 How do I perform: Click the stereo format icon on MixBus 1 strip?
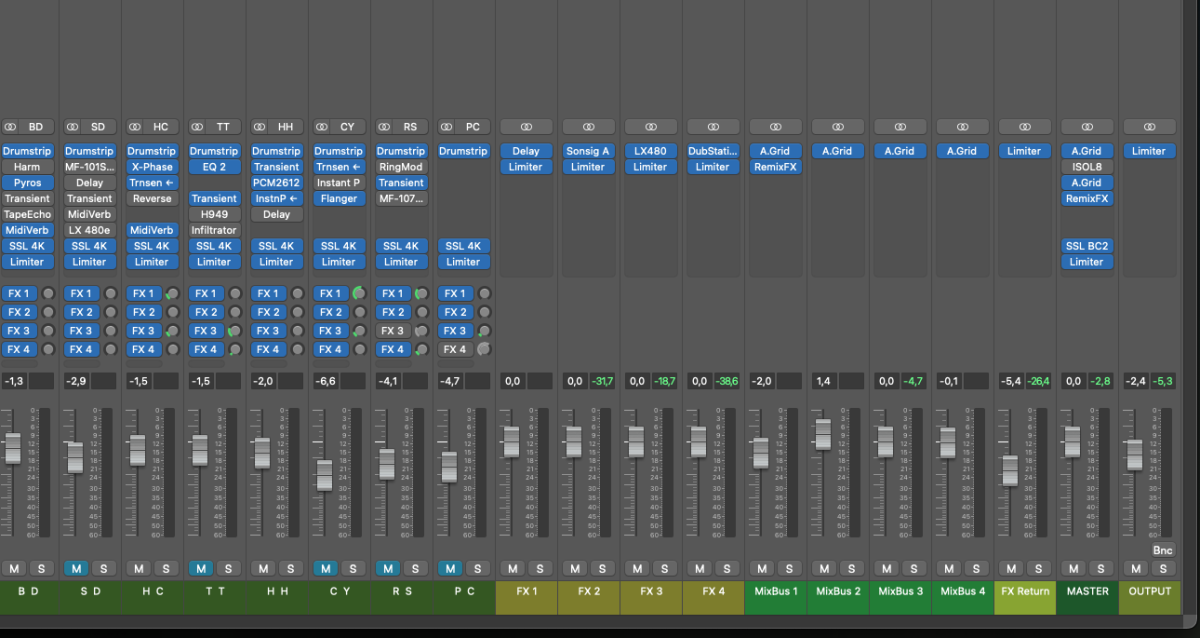point(775,127)
